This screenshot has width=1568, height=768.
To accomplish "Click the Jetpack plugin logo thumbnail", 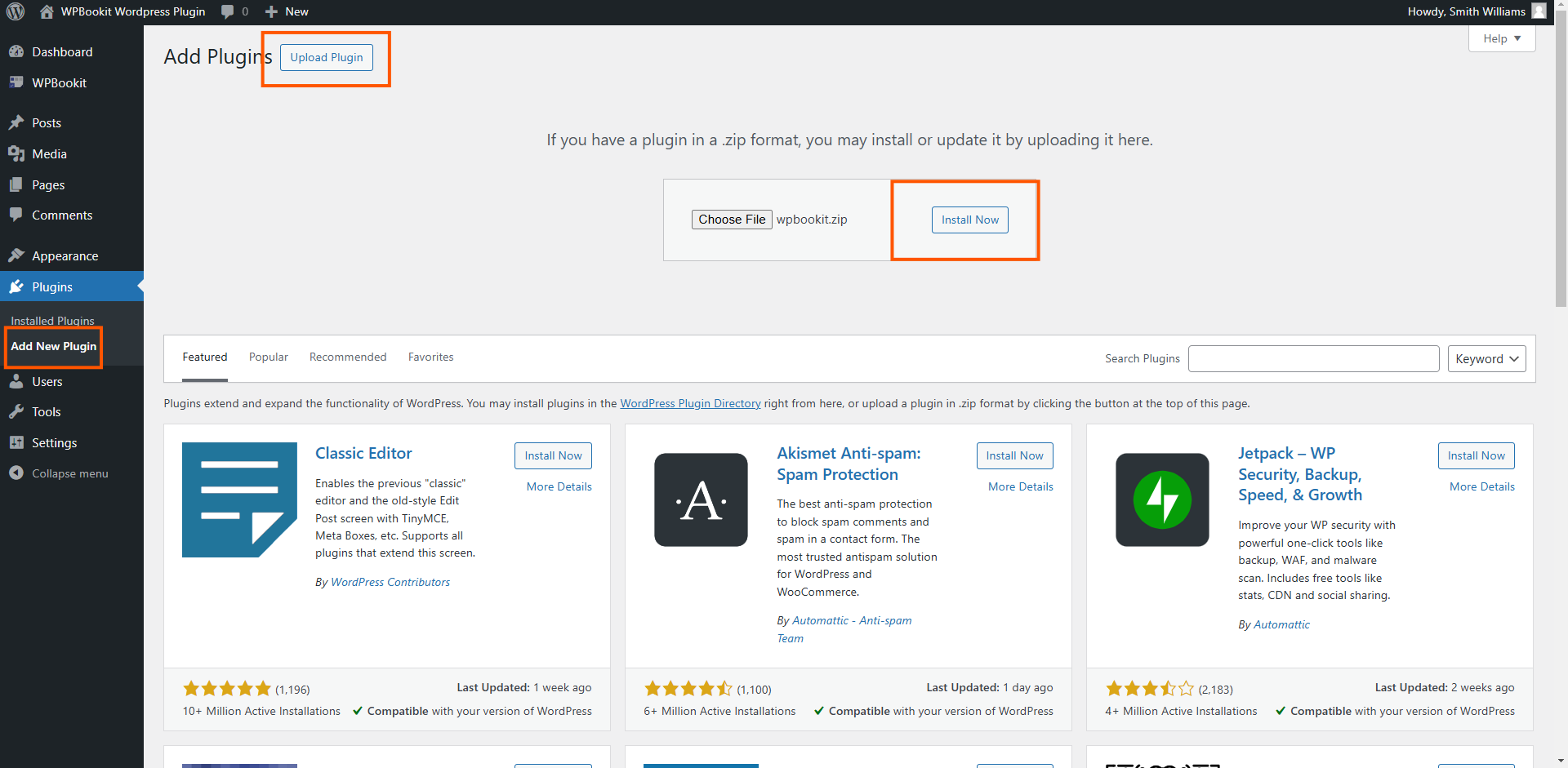I will tap(1162, 499).
